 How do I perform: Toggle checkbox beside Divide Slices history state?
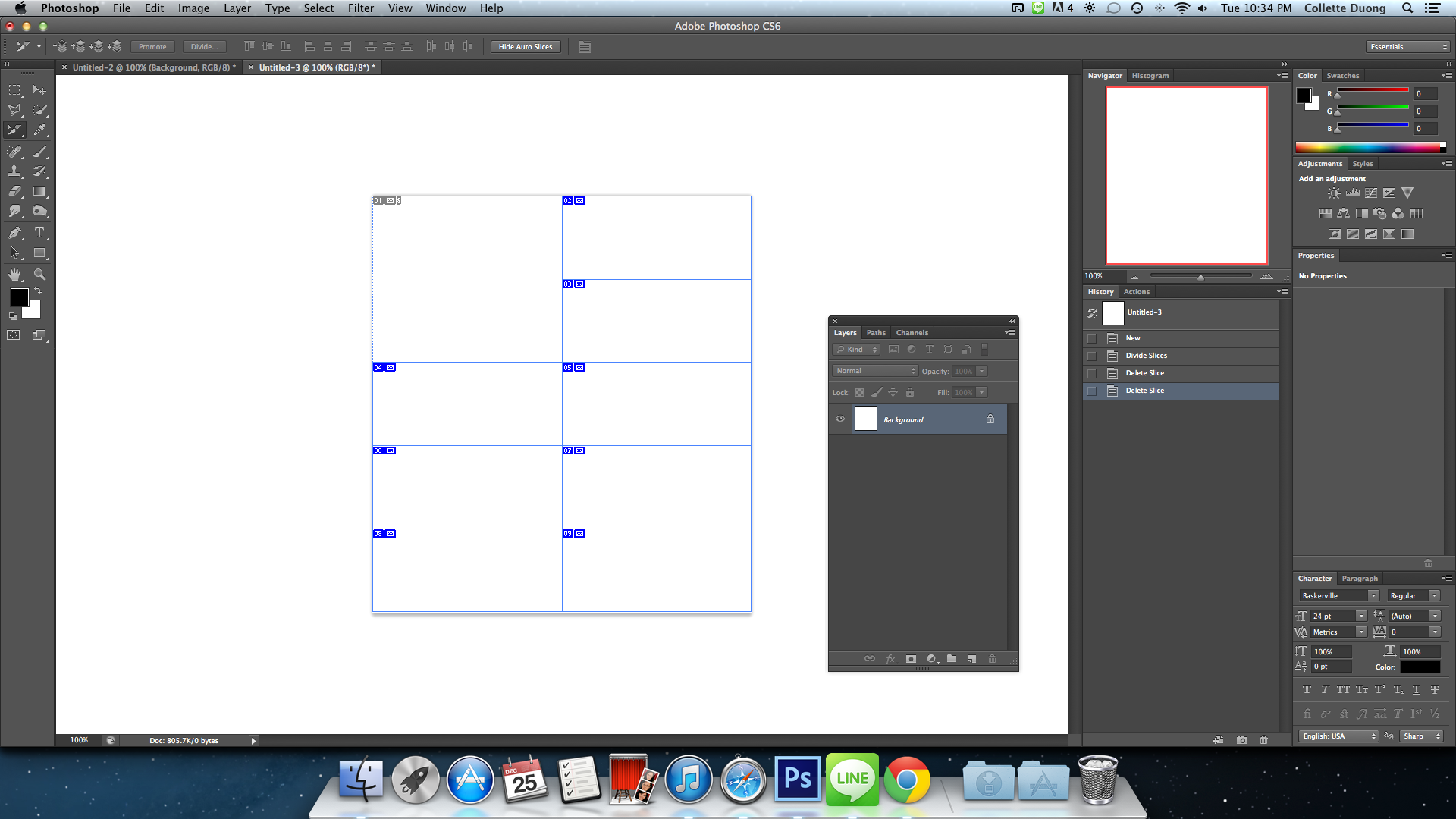coord(1092,356)
